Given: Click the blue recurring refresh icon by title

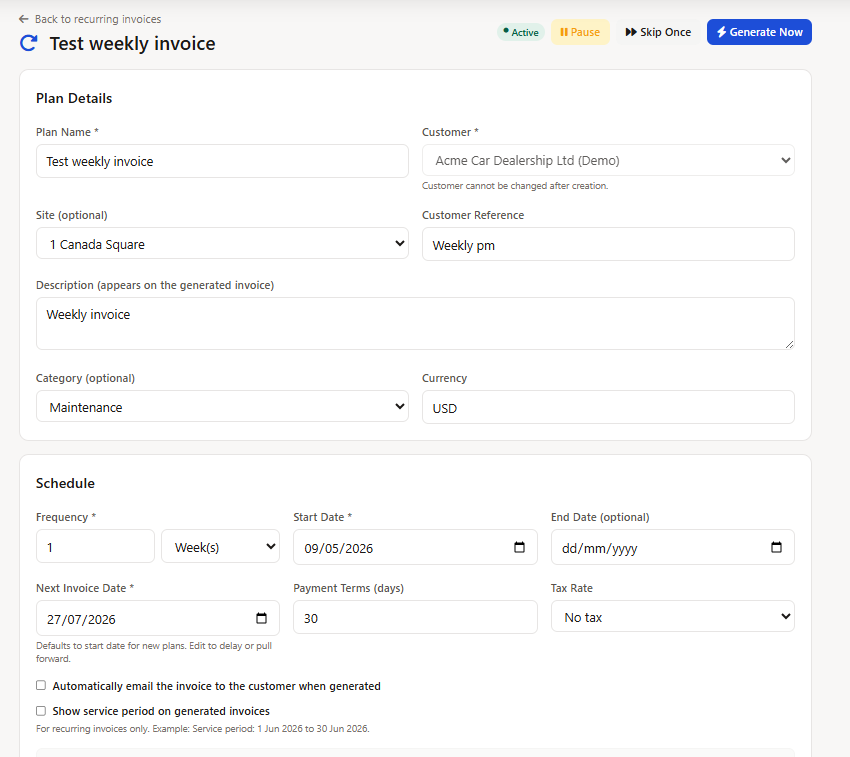Looking at the screenshot, I should [28, 43].
